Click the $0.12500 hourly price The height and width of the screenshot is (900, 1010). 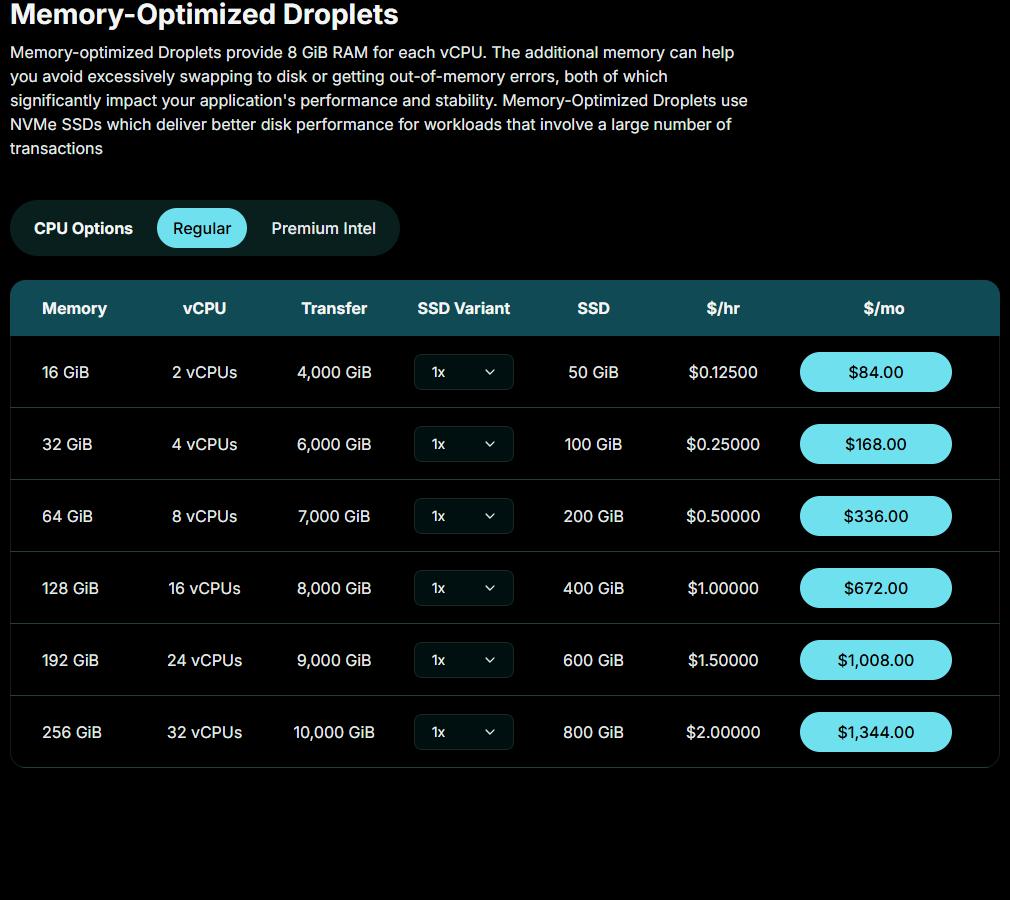pyautogui.click(x=723, y=372)
